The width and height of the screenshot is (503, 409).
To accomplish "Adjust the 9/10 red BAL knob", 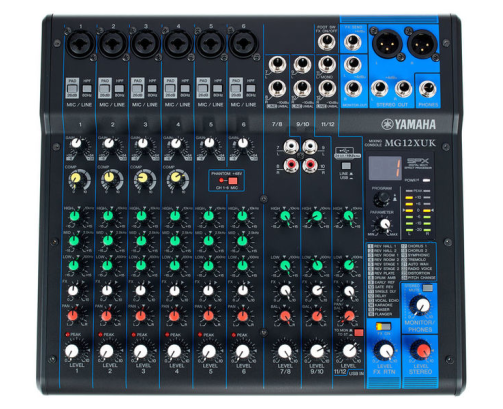I will pyautogui.click(x=317, y=316).
